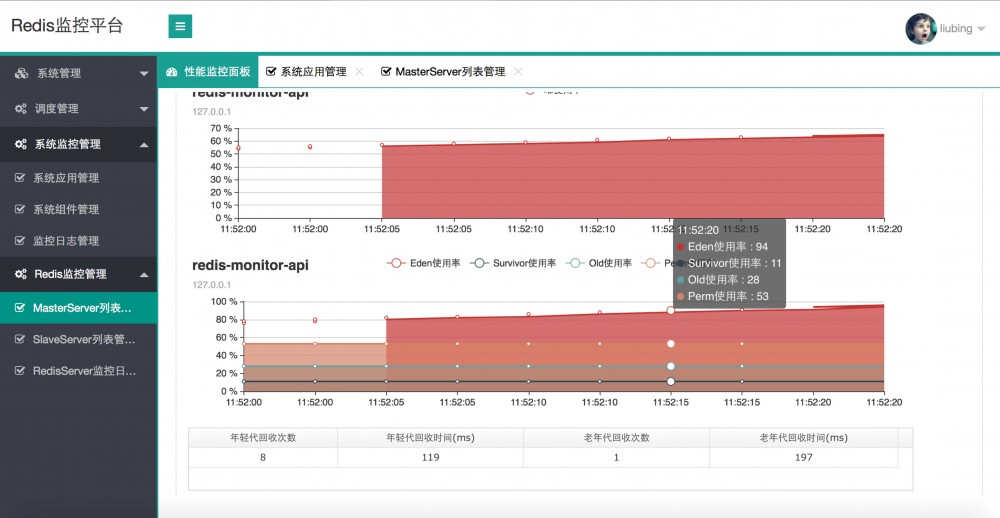The image size is (1000, 518).
Task: Click the 老年代回收次数 column header
Action: coord(616,438)
